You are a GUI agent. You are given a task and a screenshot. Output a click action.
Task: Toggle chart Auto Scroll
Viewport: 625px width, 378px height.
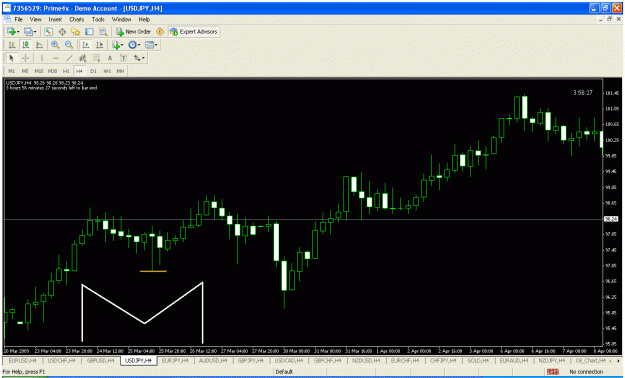pyautogui.click(x=85, y=45)
